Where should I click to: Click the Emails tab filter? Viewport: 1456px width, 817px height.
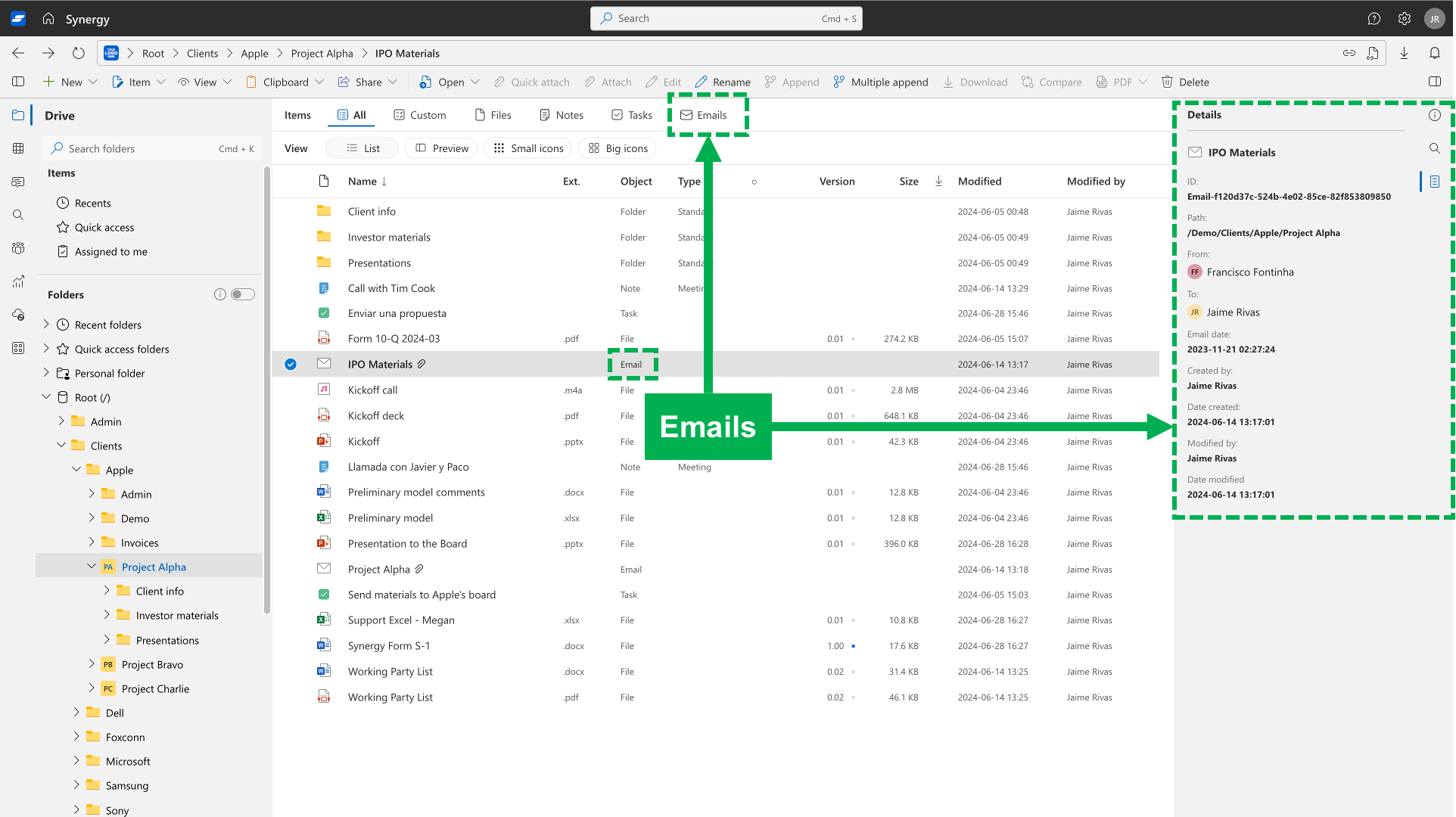[x=703, y=114]
